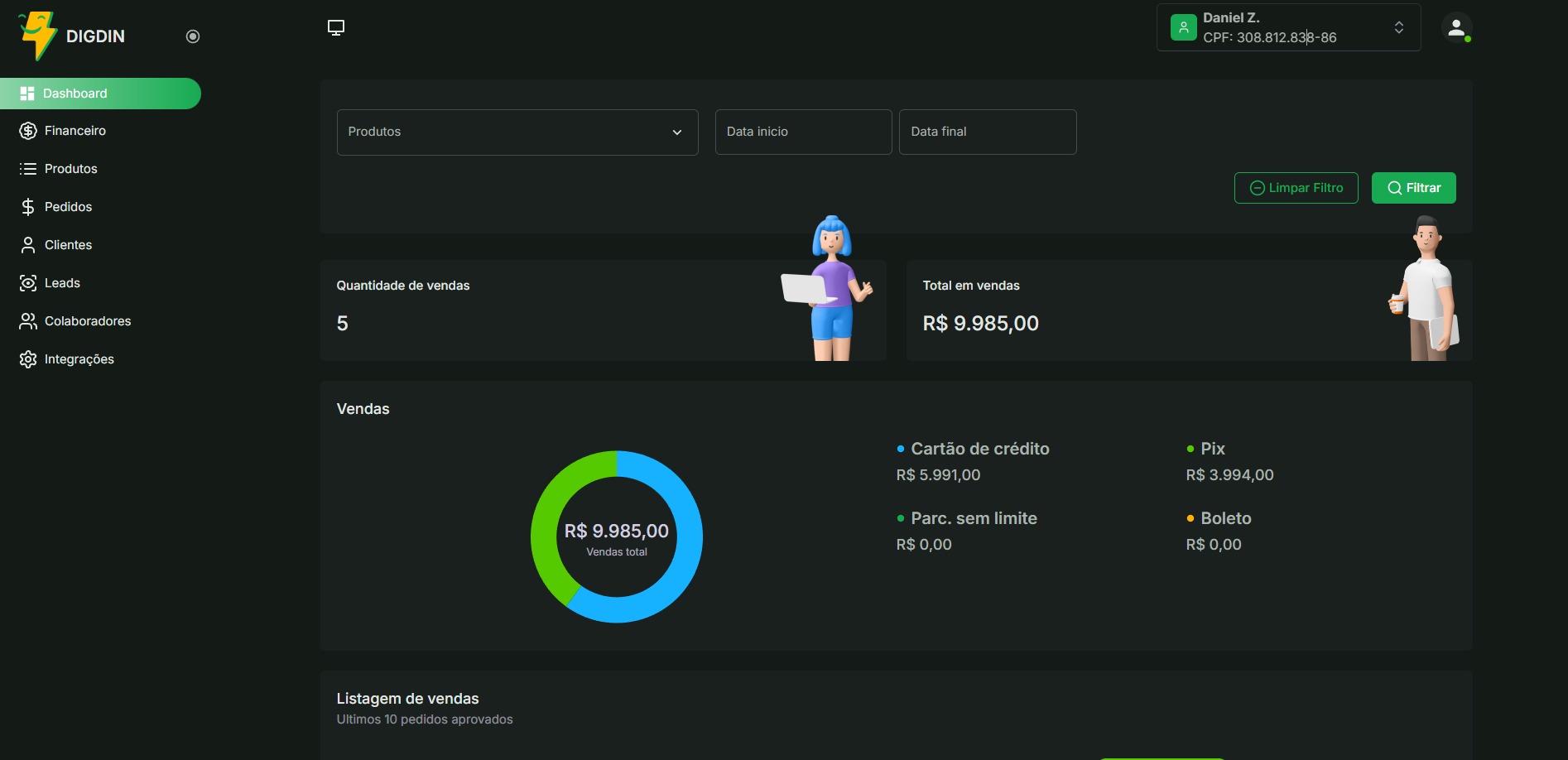Click the Integrações gear icon

pos(27,358)
